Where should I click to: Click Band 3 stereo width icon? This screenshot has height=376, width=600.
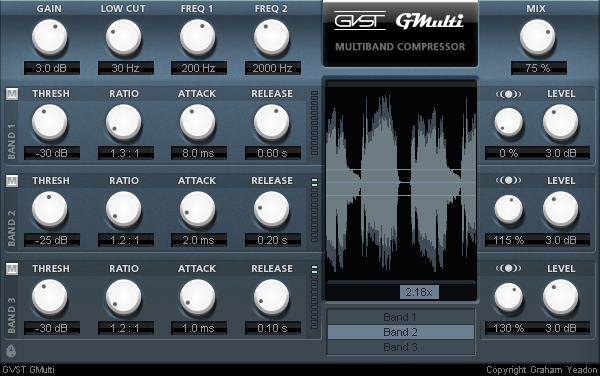pyautogui.click(x=509, y=268)
